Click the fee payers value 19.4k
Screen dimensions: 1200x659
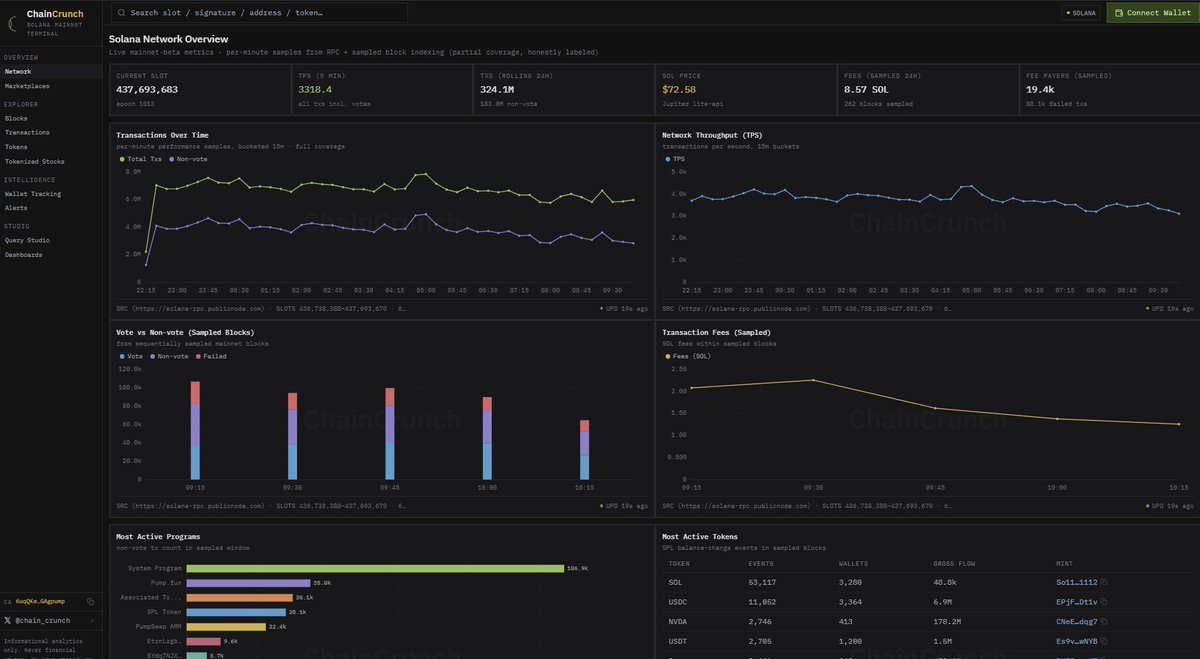click(1040, 89)
